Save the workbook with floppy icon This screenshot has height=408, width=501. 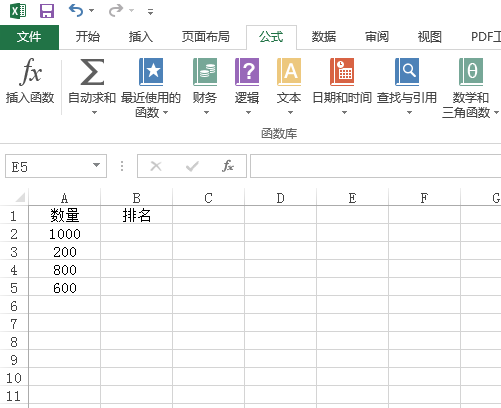point(47,11)
